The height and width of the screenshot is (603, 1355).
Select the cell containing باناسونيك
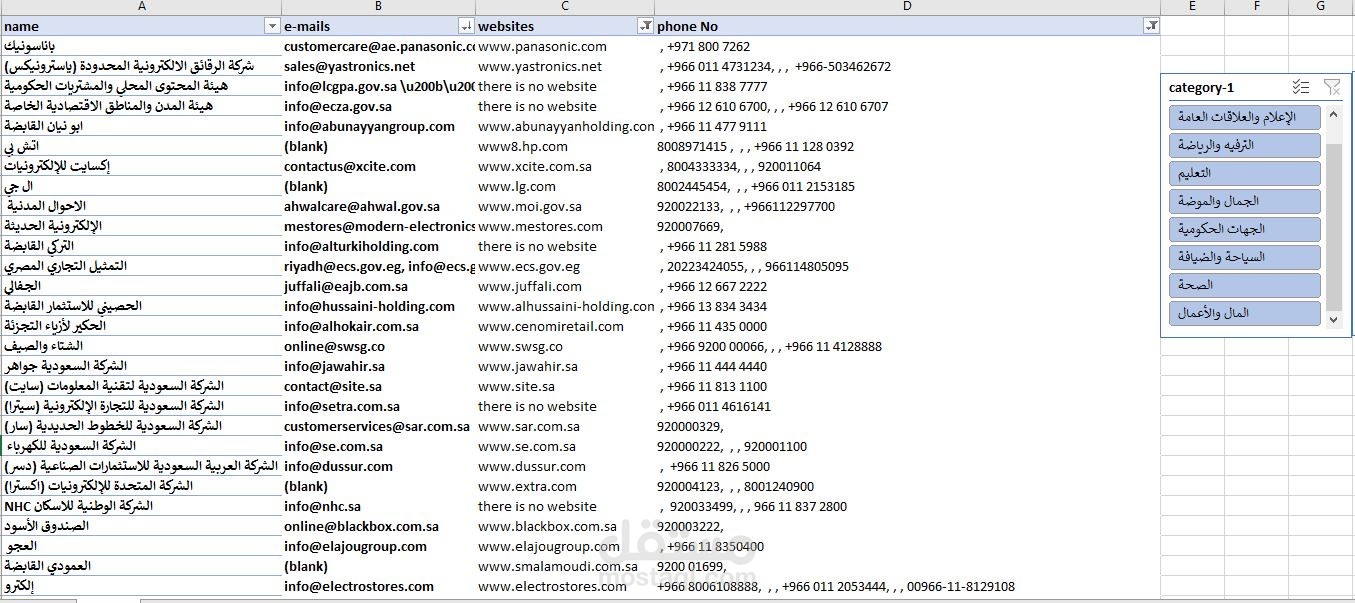(x=141, y=46)
